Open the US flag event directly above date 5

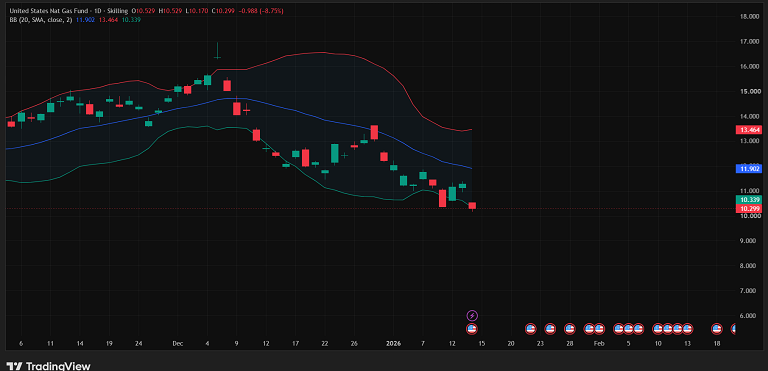[628, 329]
